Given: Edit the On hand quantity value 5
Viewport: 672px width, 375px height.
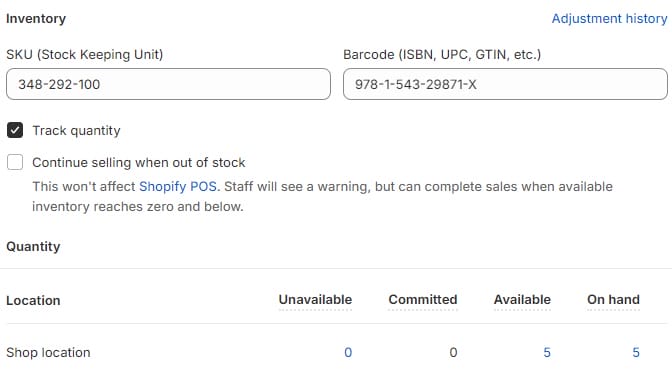Looking at the screenshot, I should click(636, 353).
